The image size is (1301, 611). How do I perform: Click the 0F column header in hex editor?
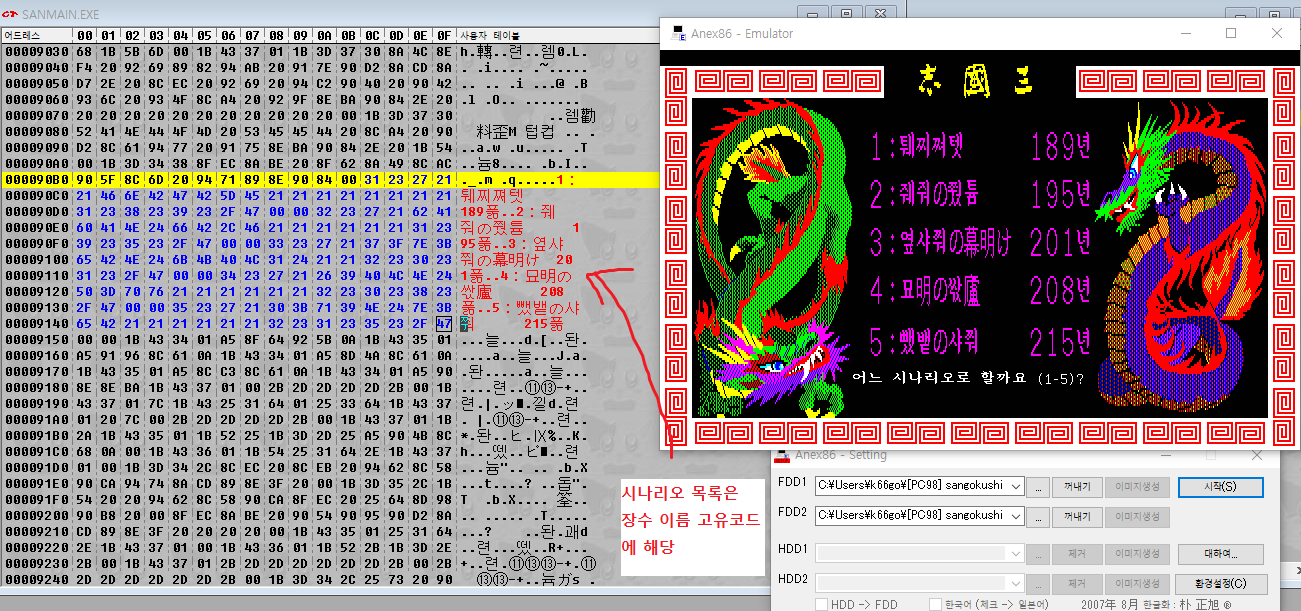click(x=445, y=35)
